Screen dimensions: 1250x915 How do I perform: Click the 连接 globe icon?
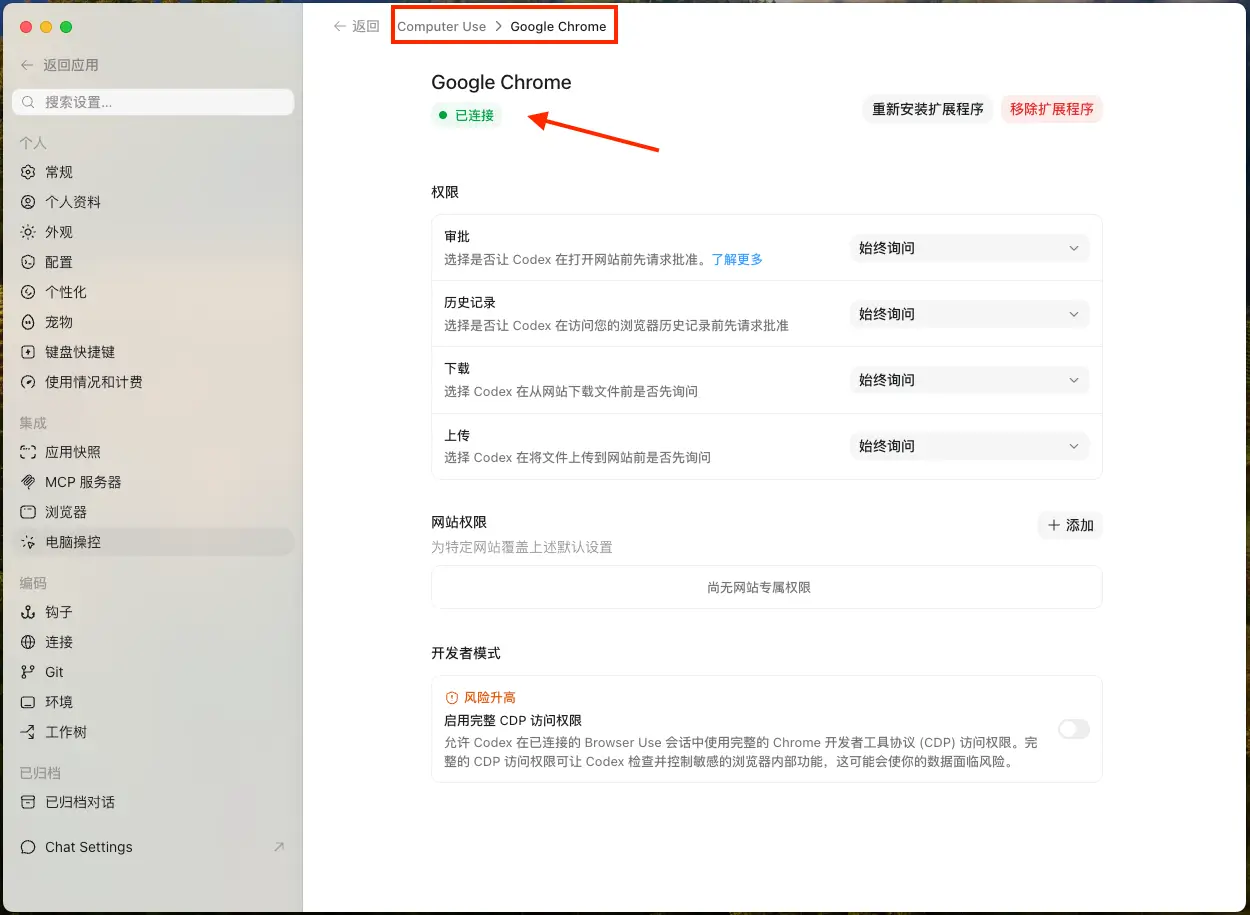28,642
